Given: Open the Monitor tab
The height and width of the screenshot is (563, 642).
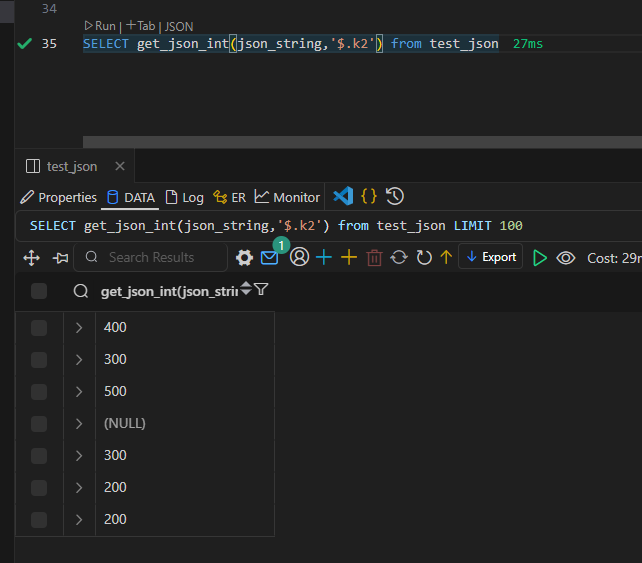Looking at the screenshot, I should pyautogui.click(x=287, y=197).
